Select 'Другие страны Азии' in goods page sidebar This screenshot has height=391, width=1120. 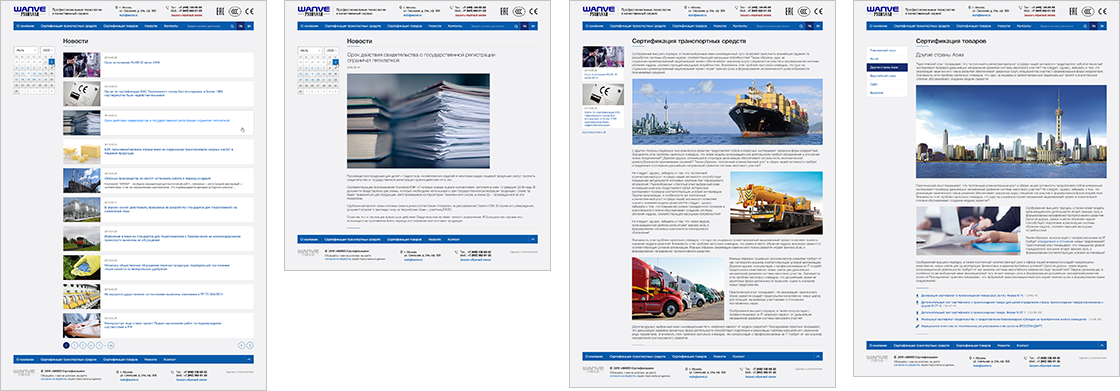click(886, 66)
